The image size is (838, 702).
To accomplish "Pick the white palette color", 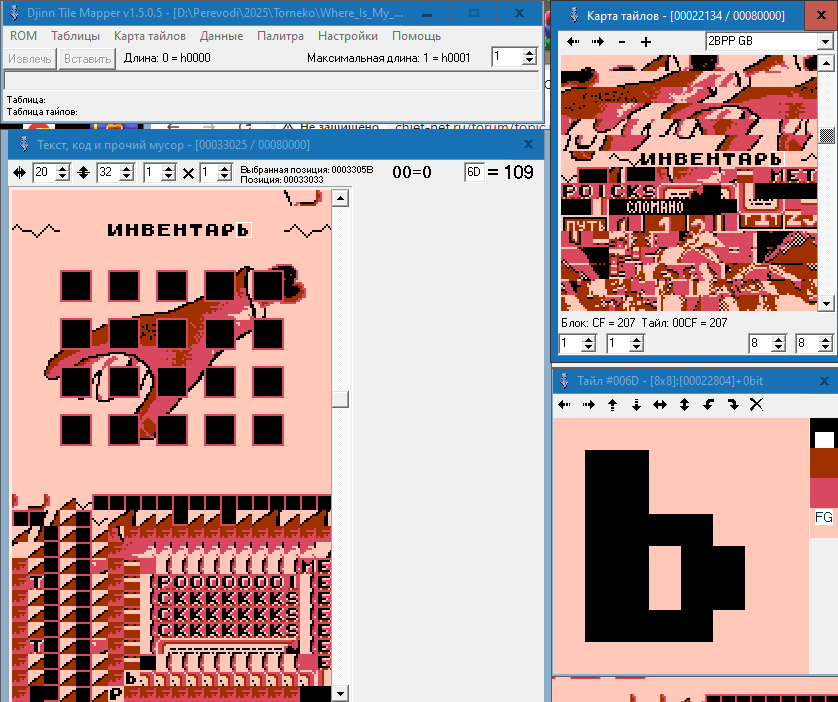I will pos(824,440).
